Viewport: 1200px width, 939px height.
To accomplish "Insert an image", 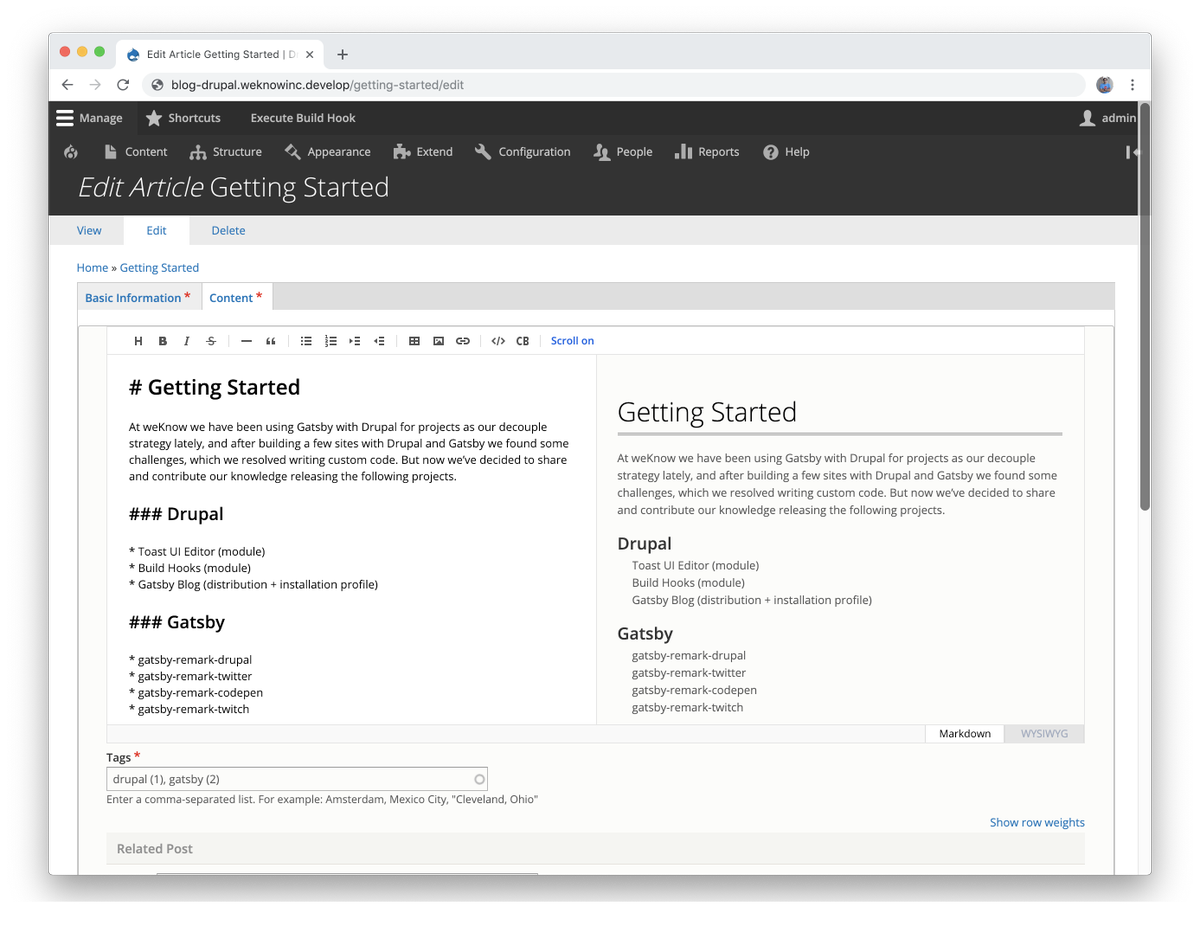I will 438,341.
